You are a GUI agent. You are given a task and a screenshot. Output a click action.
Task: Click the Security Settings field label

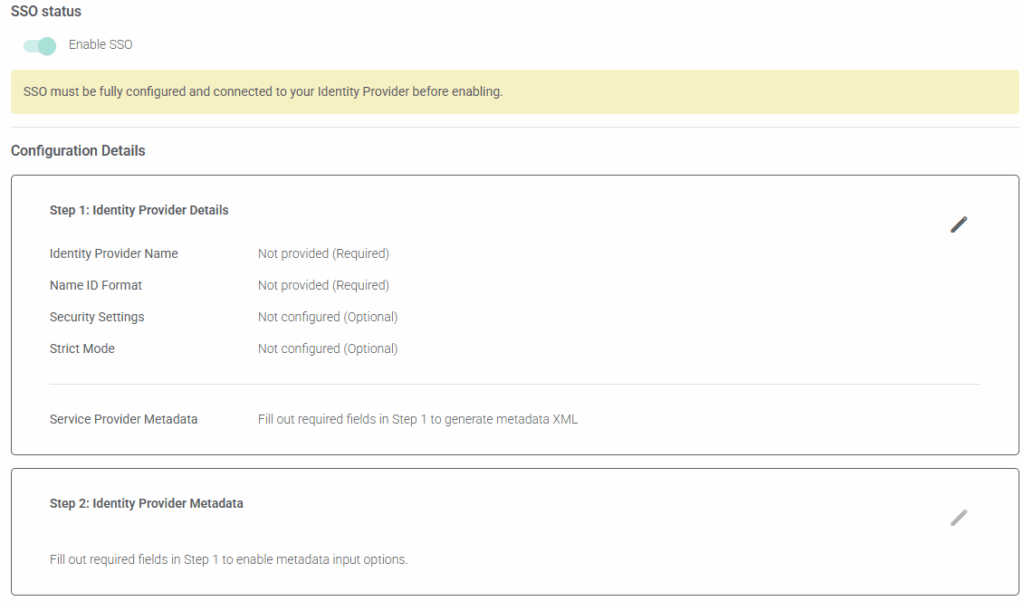(x=97, y=317)
